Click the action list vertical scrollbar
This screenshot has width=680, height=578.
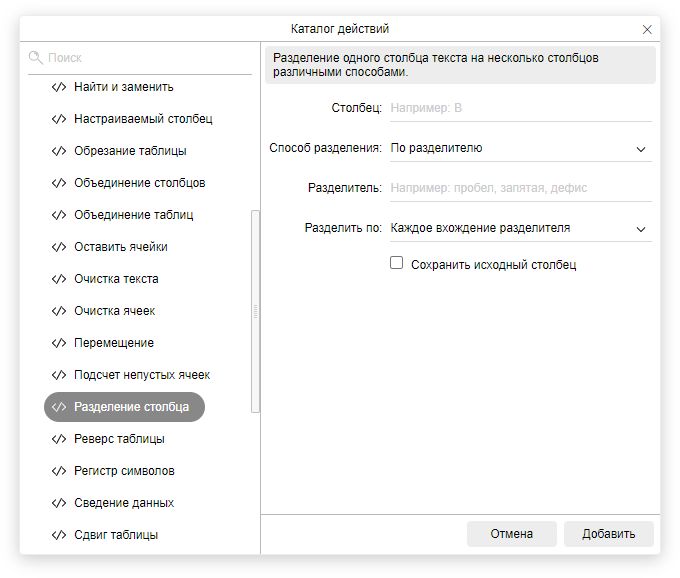point(255,310)
